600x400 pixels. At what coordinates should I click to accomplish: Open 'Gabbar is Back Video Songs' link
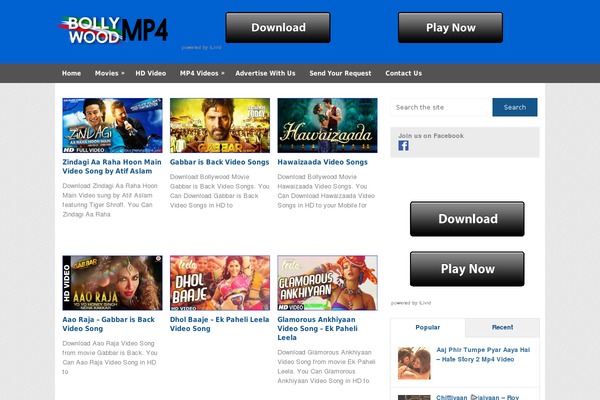pos(219,162)
